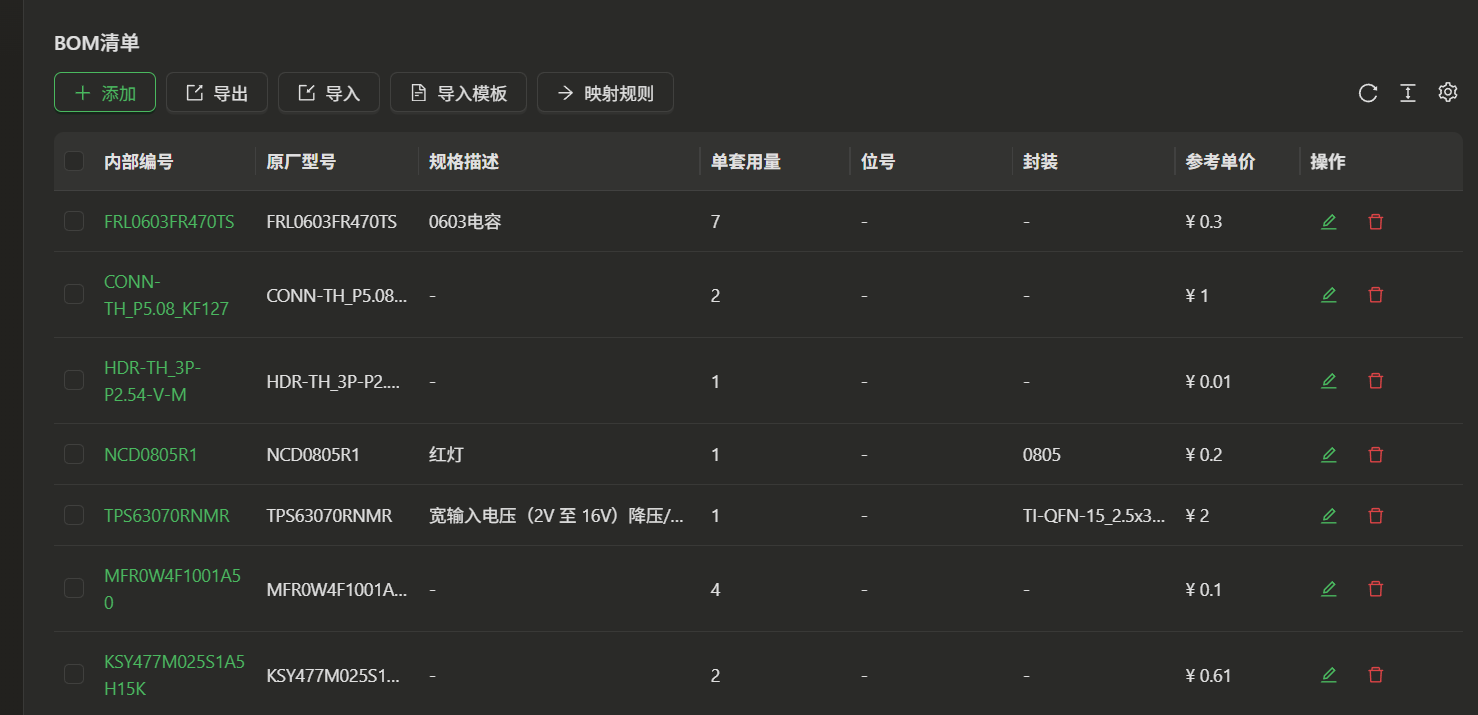The width and height of the screenshot is (1478, 715).
Task: Toggle the select-all checkbox in header
Action: point(74,161)
